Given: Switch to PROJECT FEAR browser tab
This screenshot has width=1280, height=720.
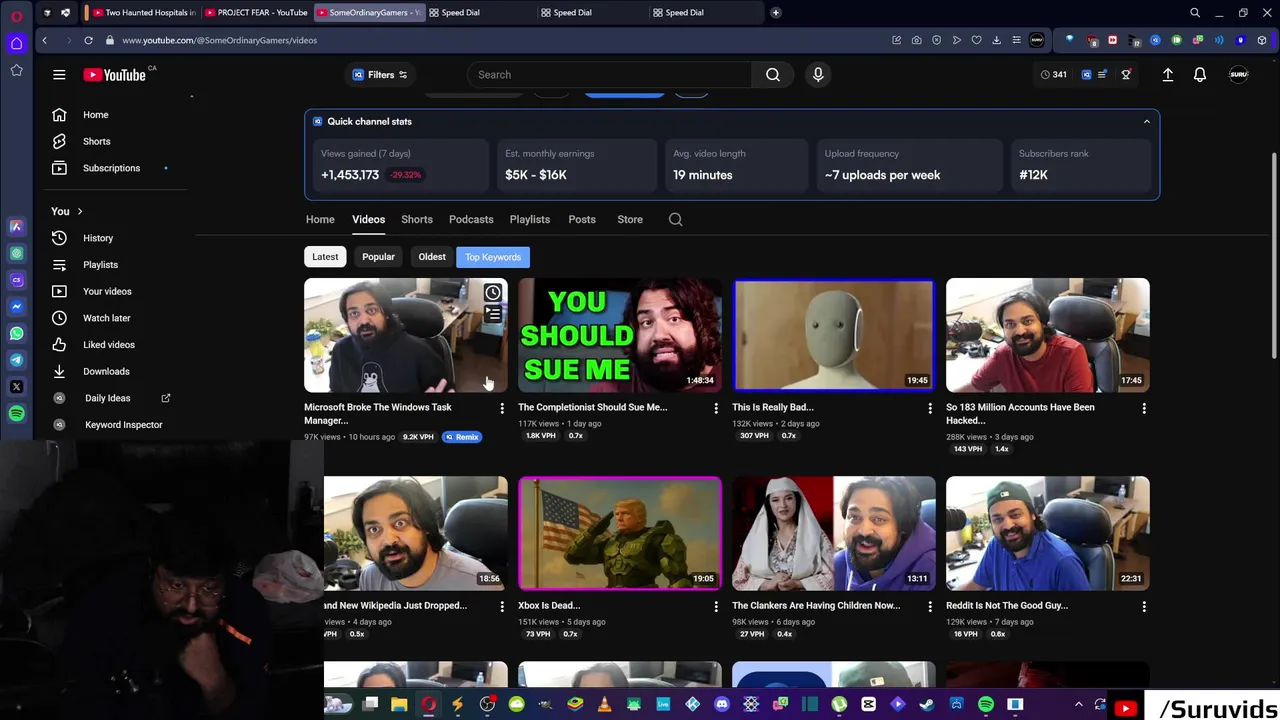Looking at the screenshot, I should click(255, 13).
